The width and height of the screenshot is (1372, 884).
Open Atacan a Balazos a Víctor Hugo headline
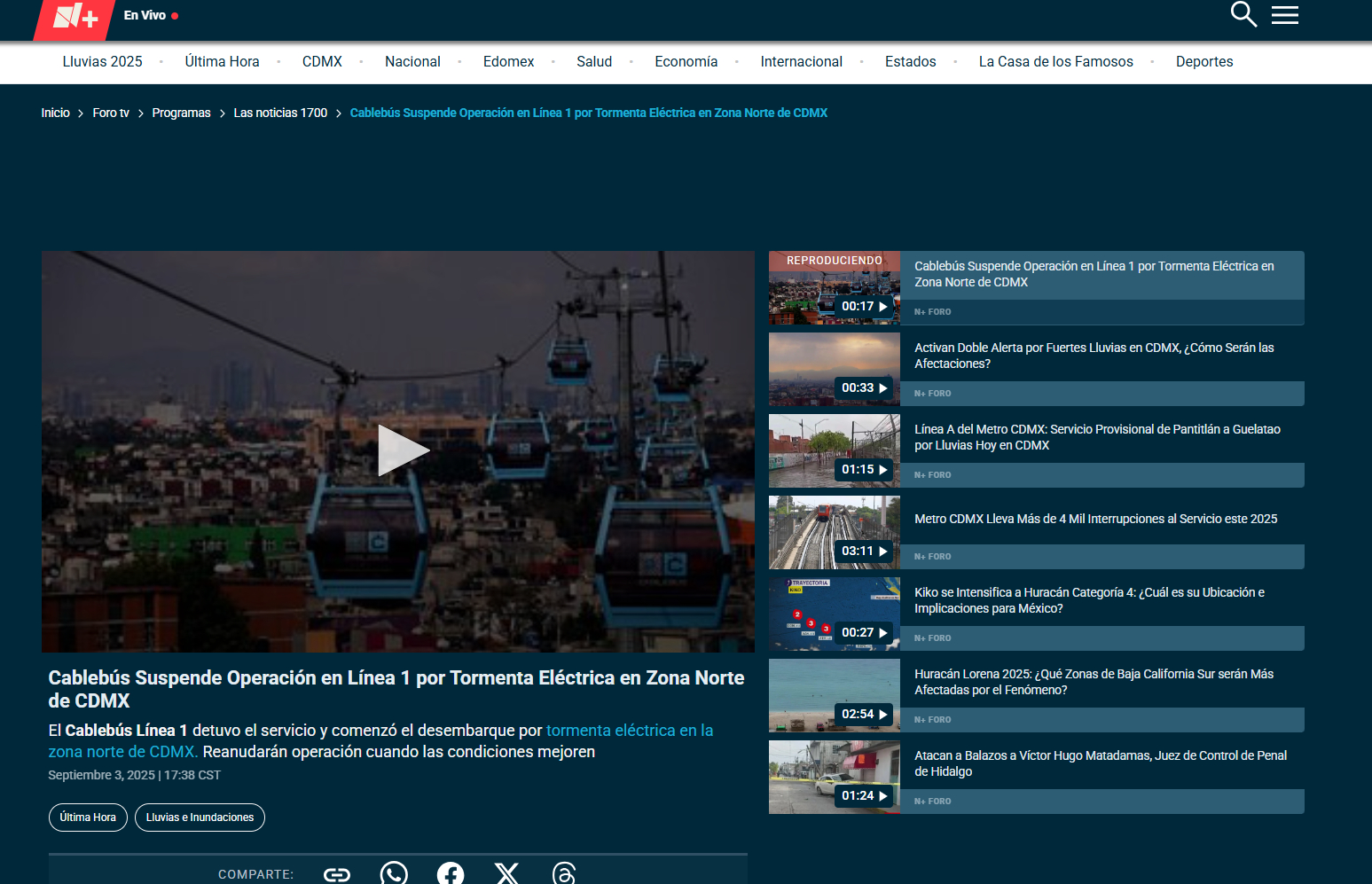click(x=1101, y=763)
